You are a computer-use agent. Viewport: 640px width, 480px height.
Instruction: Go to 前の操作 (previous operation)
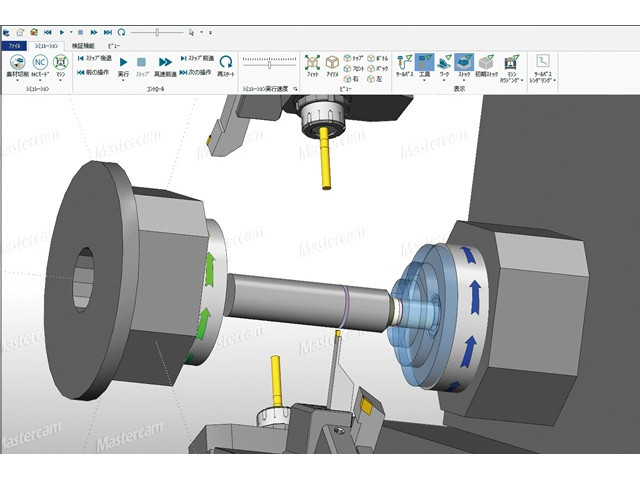pyautogui.click(x=93, y=72)
